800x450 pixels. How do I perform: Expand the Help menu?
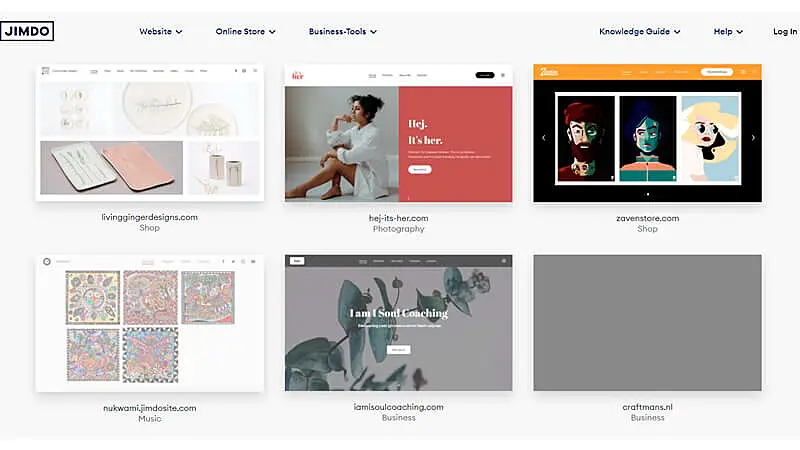tap(728, 31)
